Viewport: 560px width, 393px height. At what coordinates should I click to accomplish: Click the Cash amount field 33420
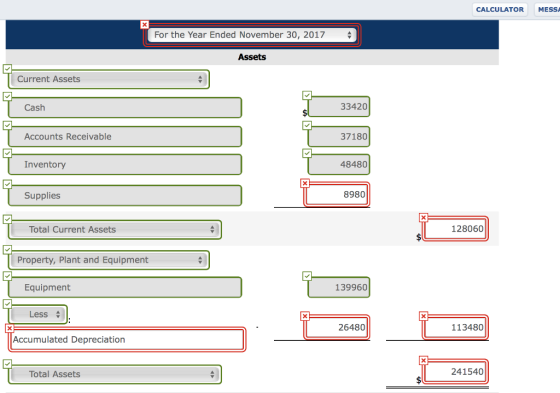pyautogui.click(x=339, y=106)
